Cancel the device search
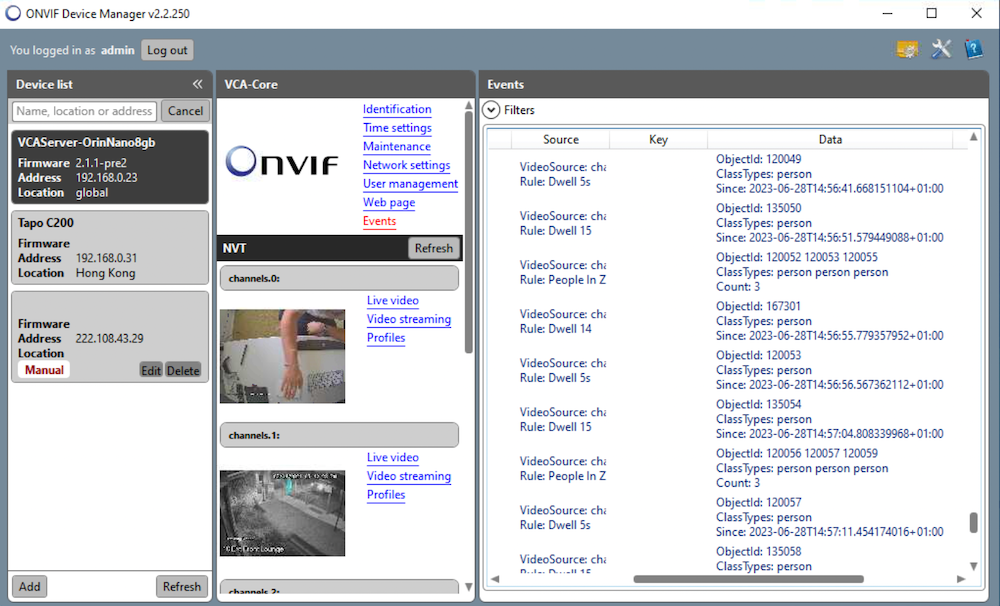 (185, 111)
